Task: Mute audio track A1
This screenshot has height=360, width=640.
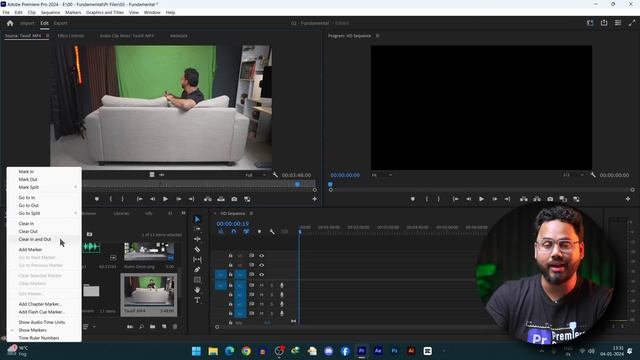Action: (x=262, y=285)
